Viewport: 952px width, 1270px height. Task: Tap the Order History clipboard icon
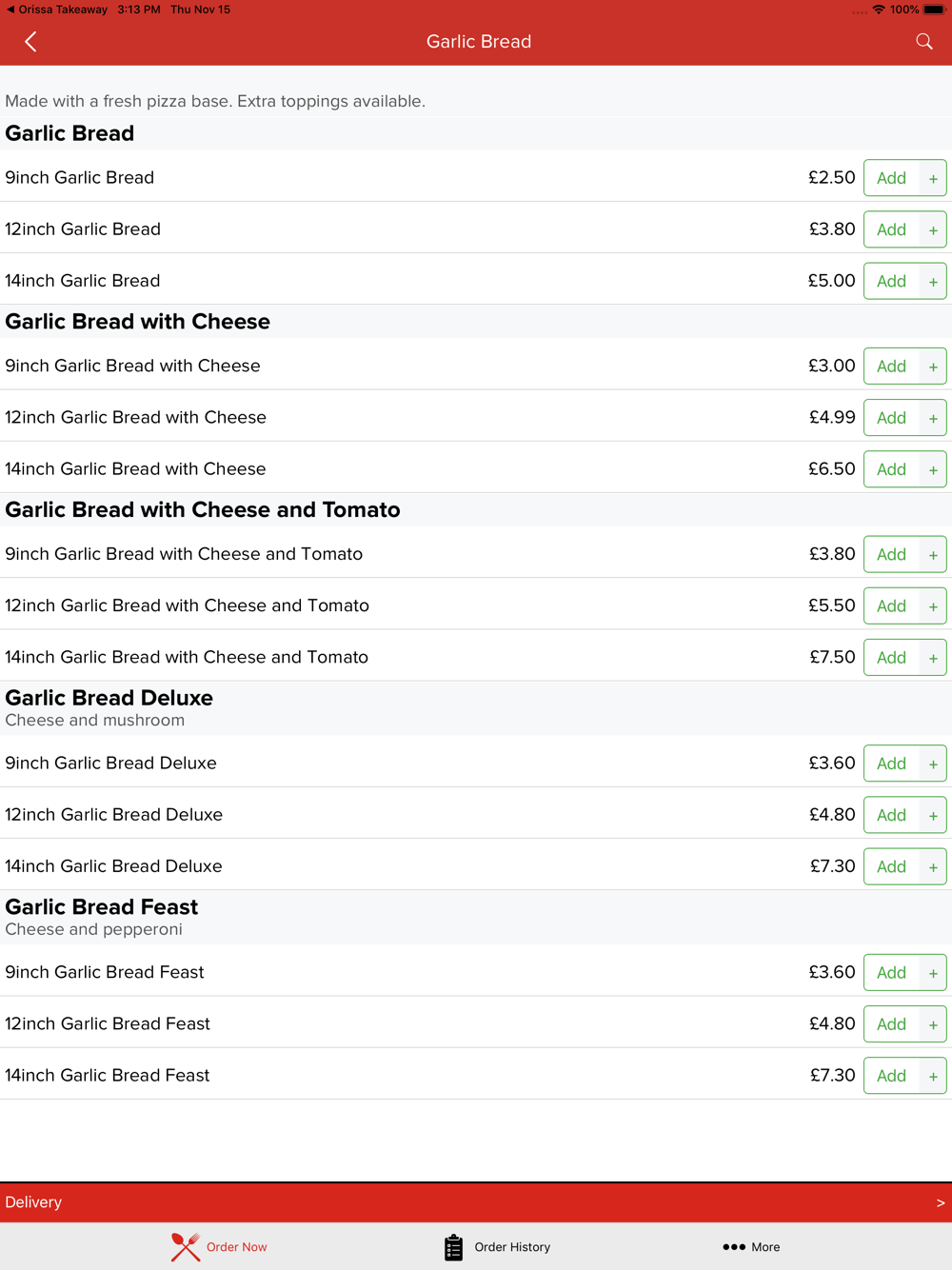click(453, 1246)
